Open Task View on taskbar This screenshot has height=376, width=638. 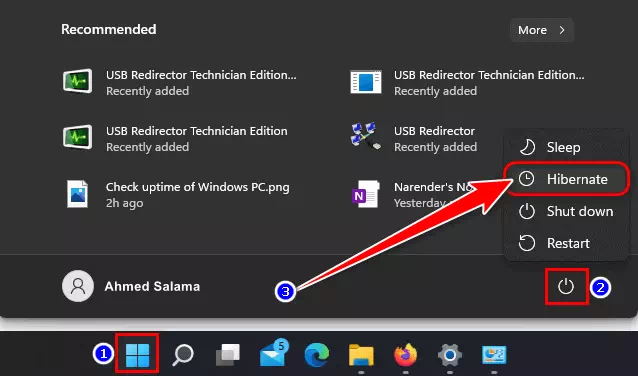[x=227, y=354]
